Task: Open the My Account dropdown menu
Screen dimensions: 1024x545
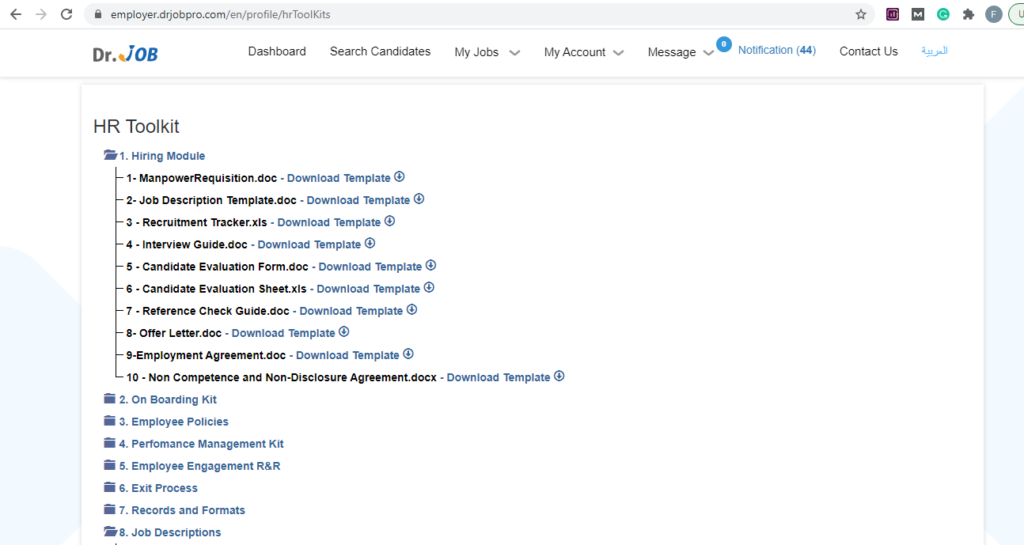Action: [584, 52]
